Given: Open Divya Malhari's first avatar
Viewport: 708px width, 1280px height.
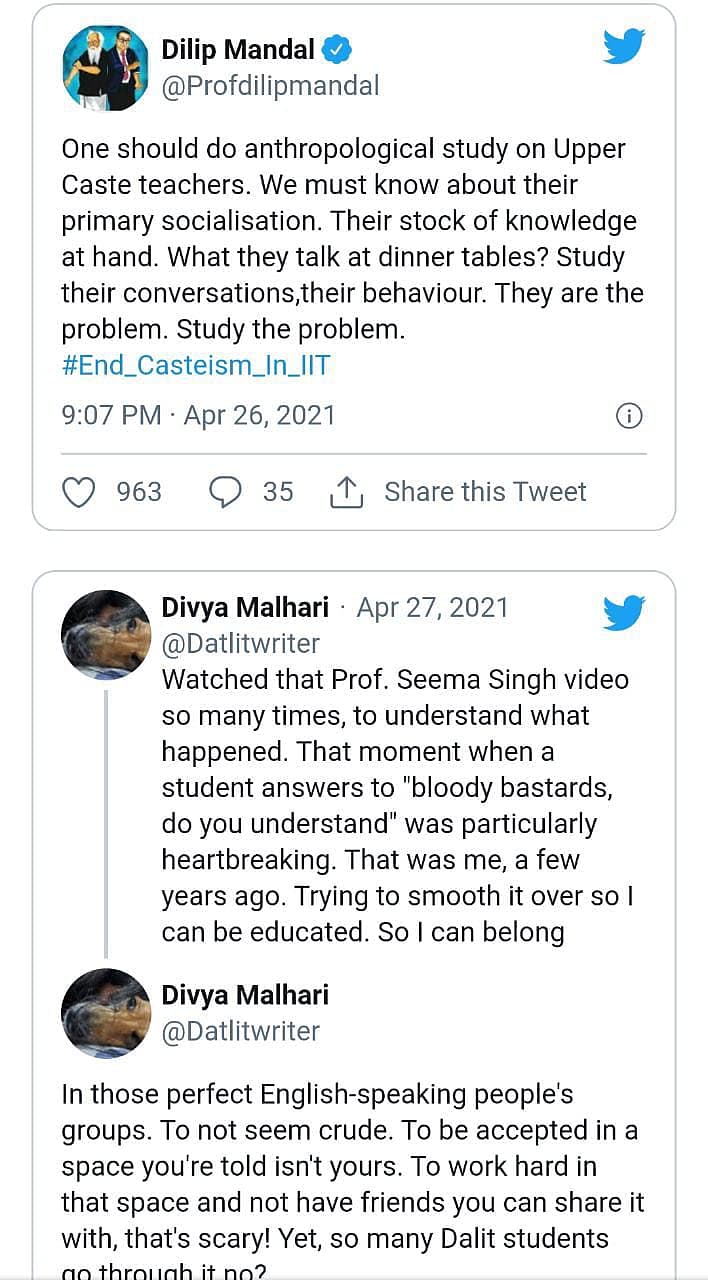Looking at the screenshot, I should pos(106,634).
